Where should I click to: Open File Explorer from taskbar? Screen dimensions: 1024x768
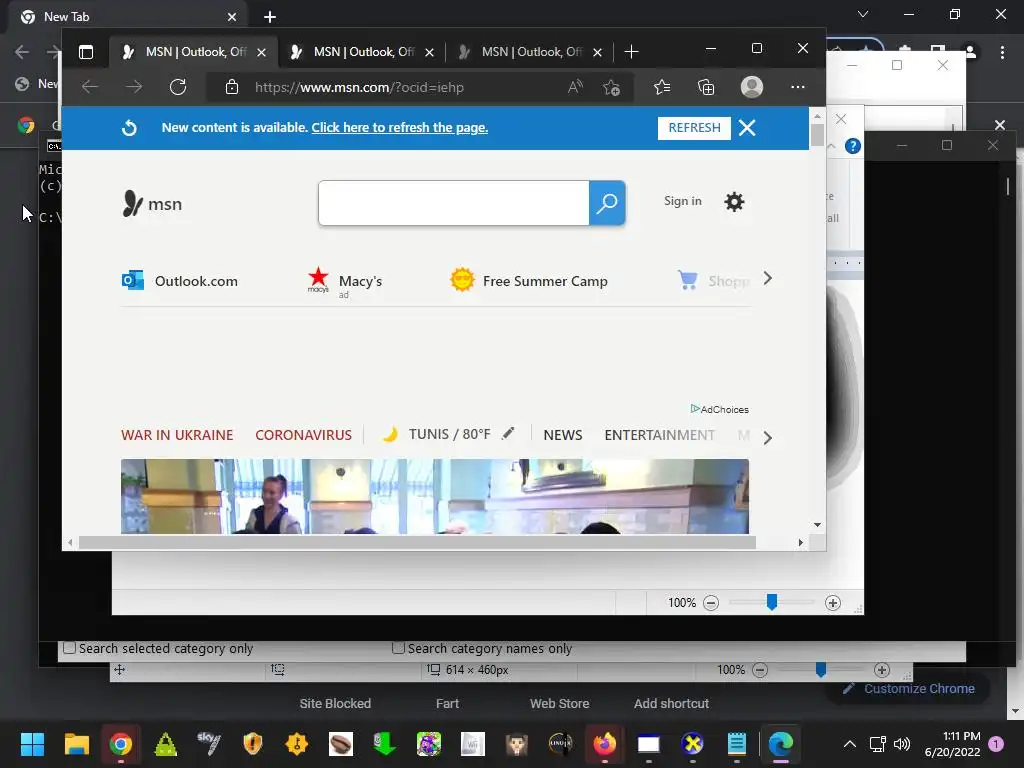point(76,744)
